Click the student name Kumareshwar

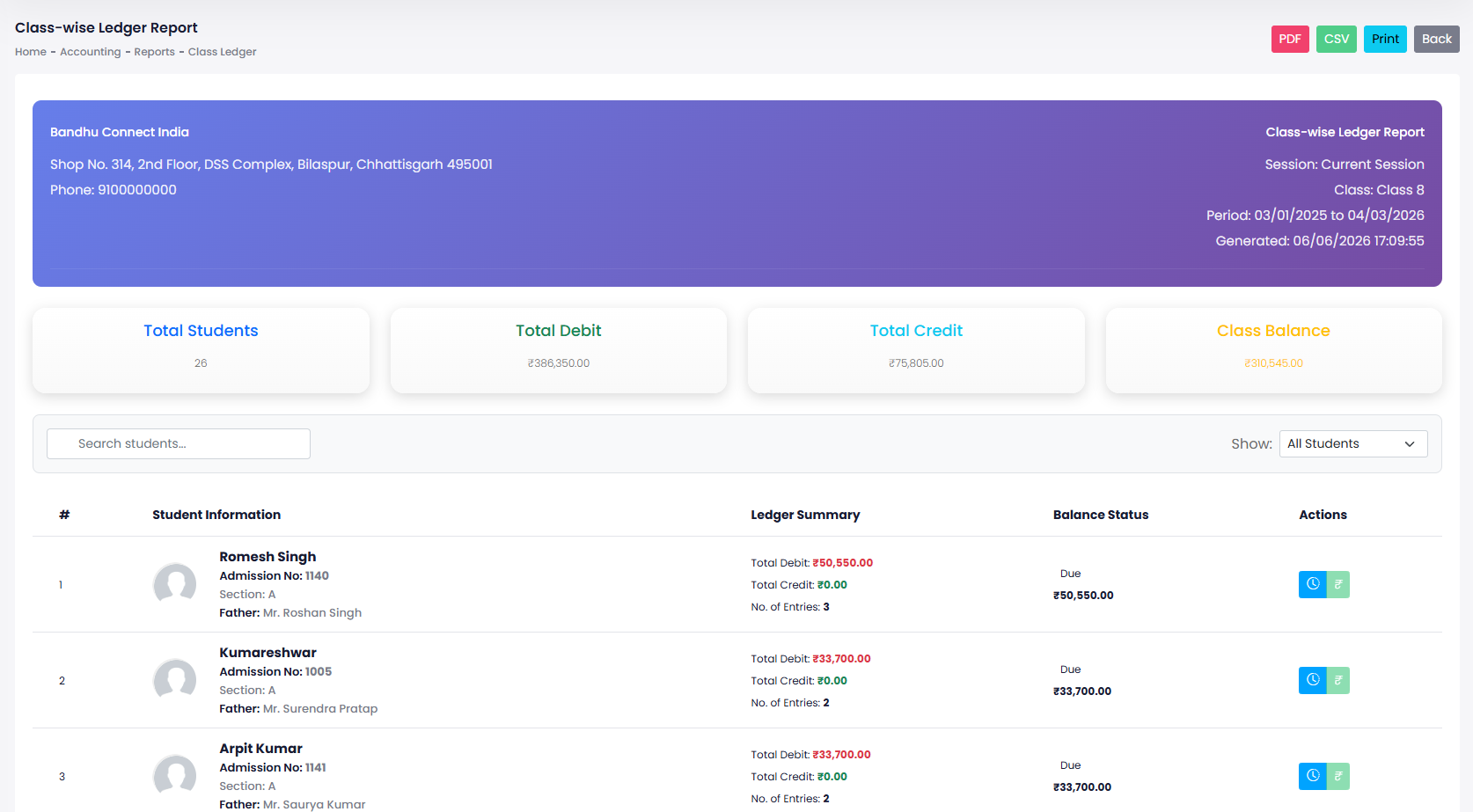tap(267, 653)
